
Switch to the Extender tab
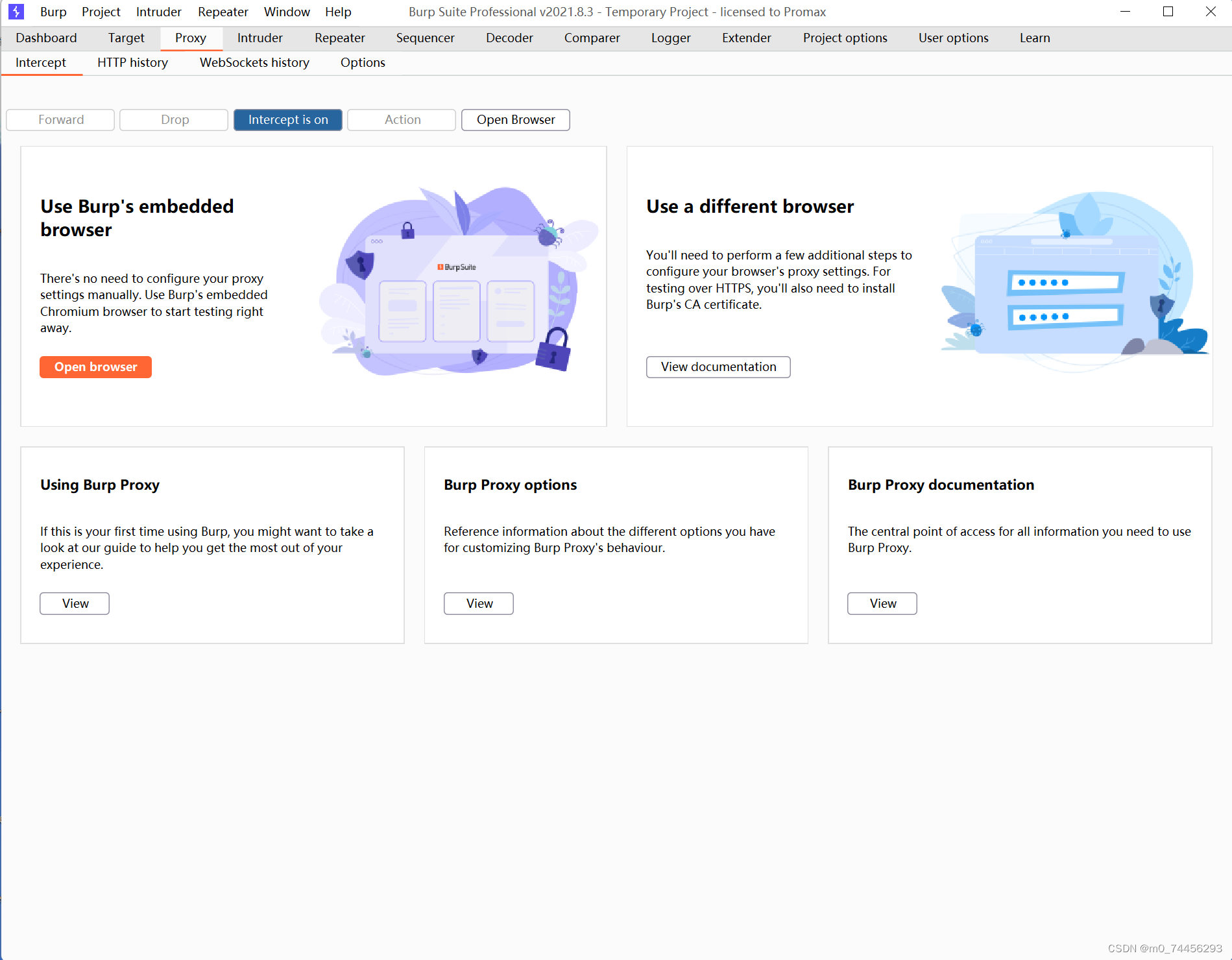point(747,38)
